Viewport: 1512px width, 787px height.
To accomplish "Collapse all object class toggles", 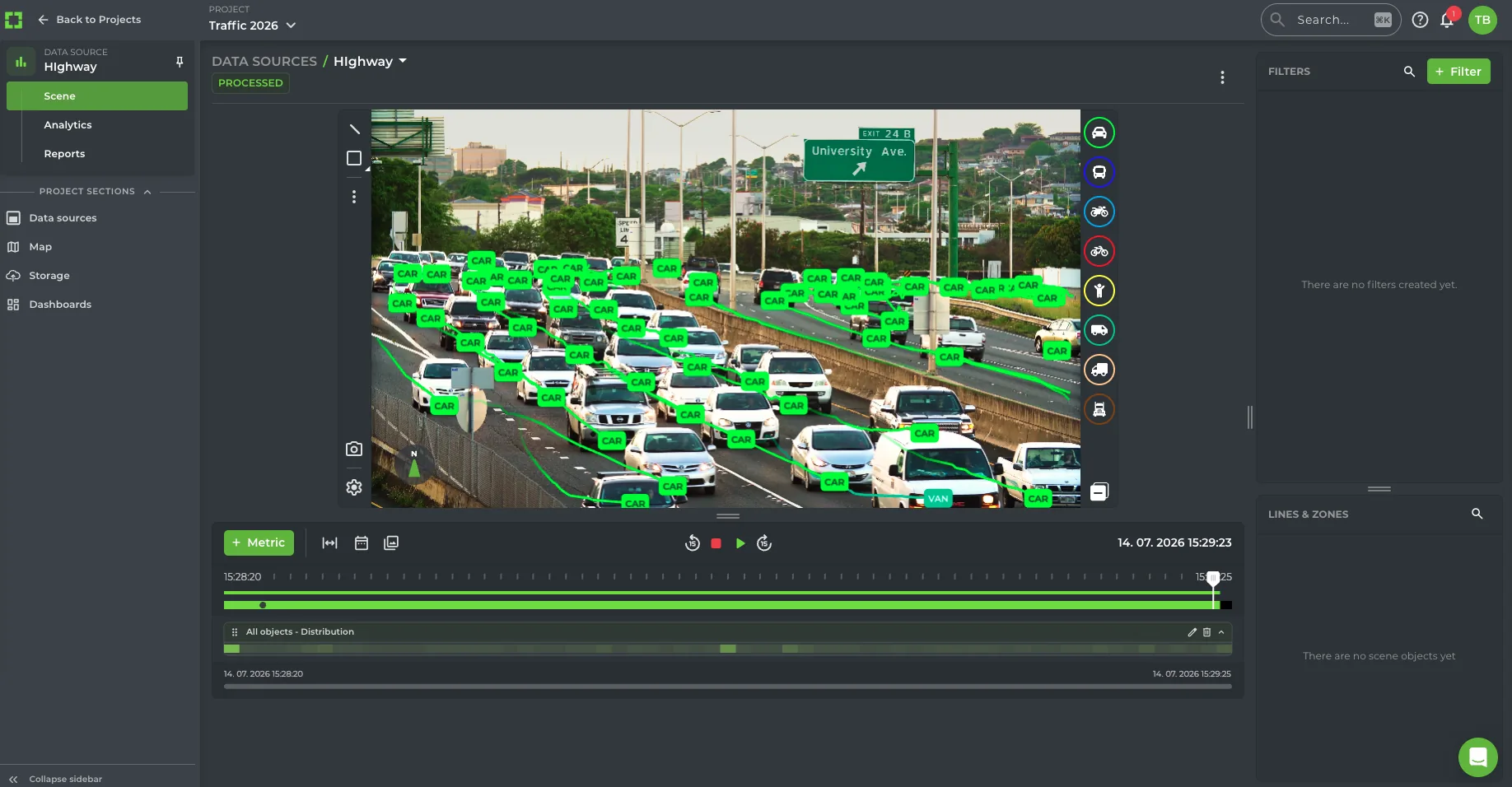I will click(x=1099, y=491).
